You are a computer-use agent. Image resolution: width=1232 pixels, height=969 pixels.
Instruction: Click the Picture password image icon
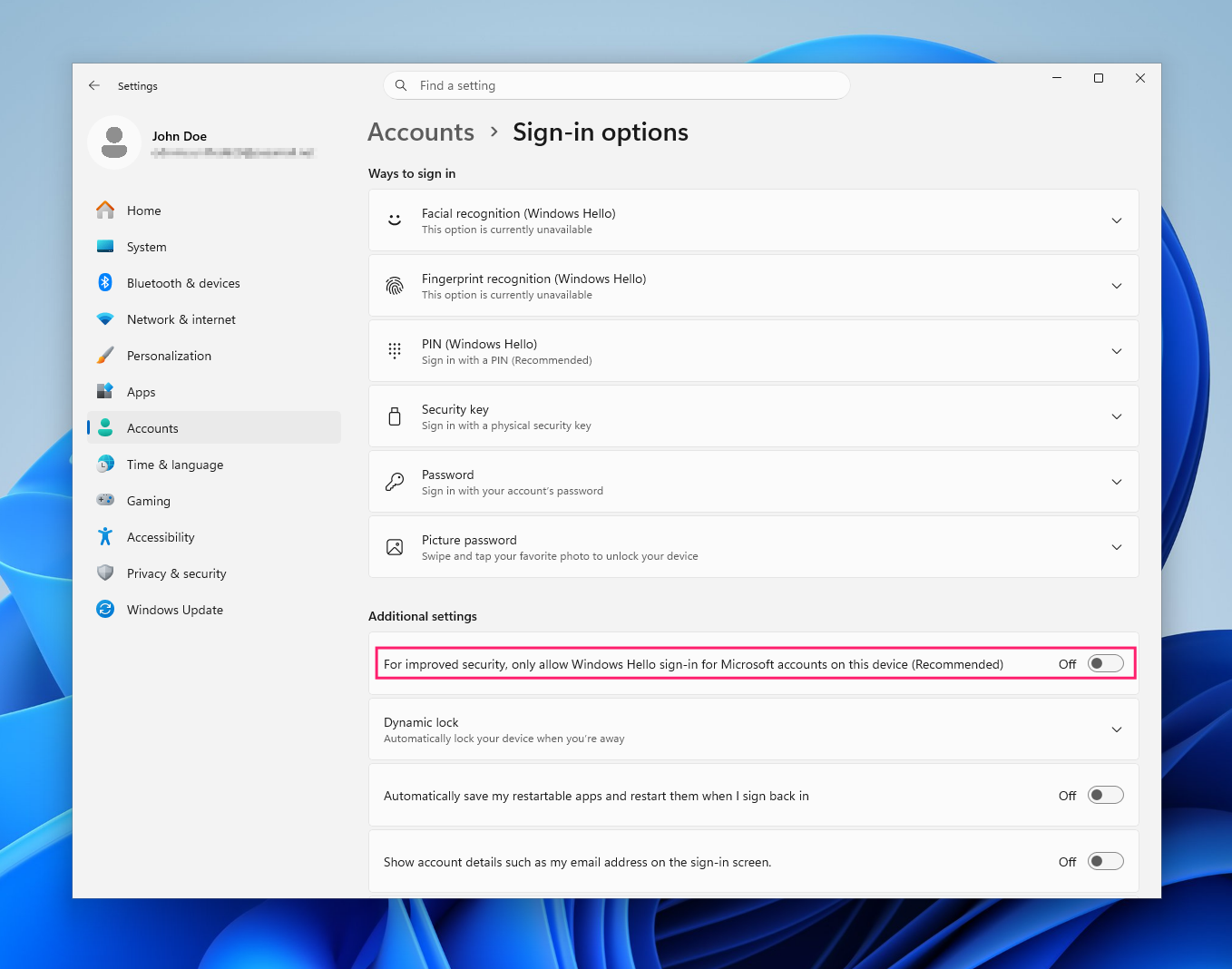(395, 547)
